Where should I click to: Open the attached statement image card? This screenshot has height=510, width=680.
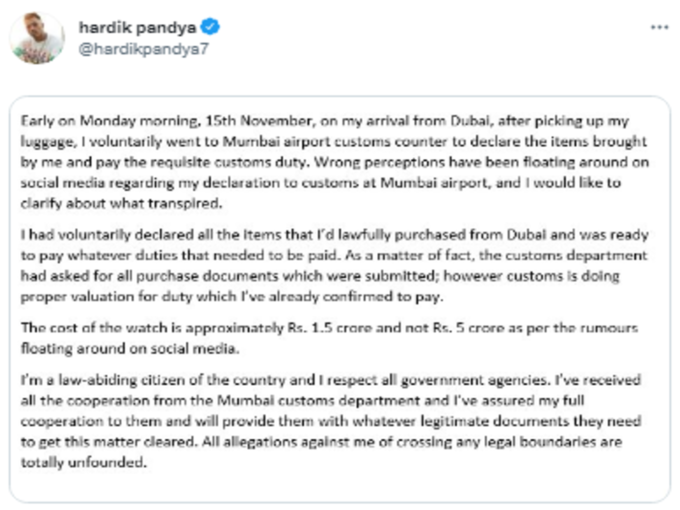(x=340, y=300)
